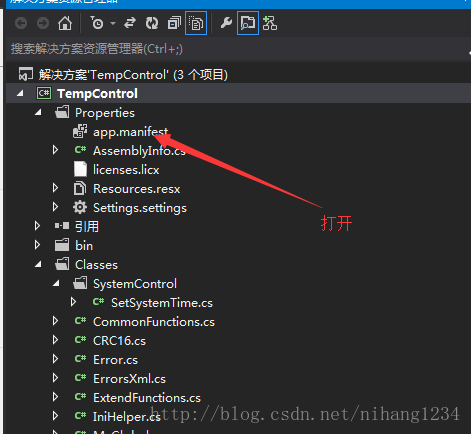Expand the SetSystemTime.cs node
Image resolution: width=471 pixels, height=434 pixels.
[x=73, y=302]
